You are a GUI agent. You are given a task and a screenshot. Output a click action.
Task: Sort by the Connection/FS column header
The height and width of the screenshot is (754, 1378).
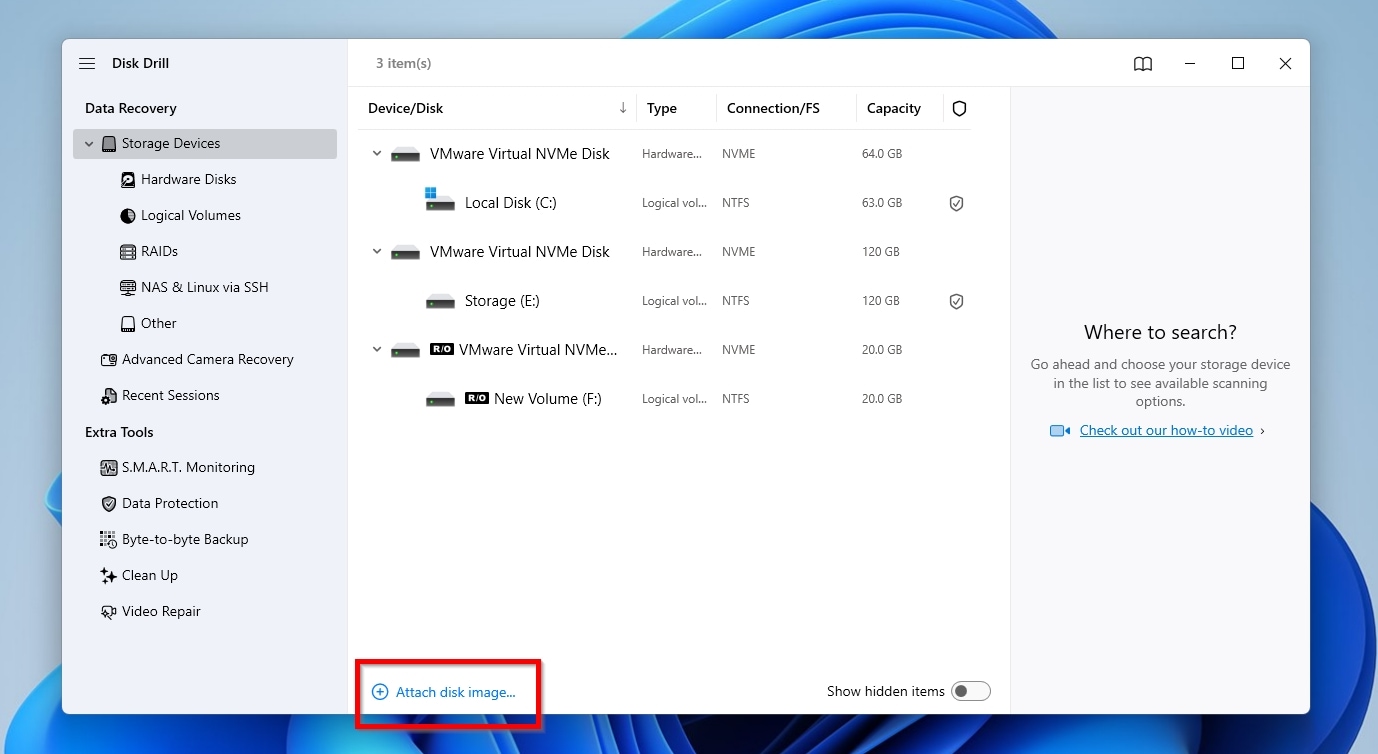click(x=773, y=108)
